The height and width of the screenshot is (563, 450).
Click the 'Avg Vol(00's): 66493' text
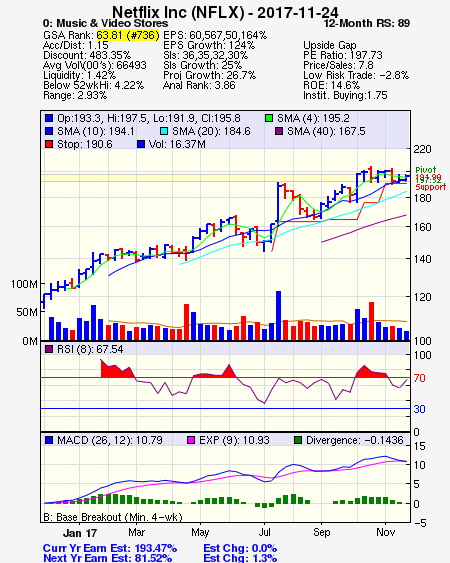pyautogui.click(x=94, y=65)
